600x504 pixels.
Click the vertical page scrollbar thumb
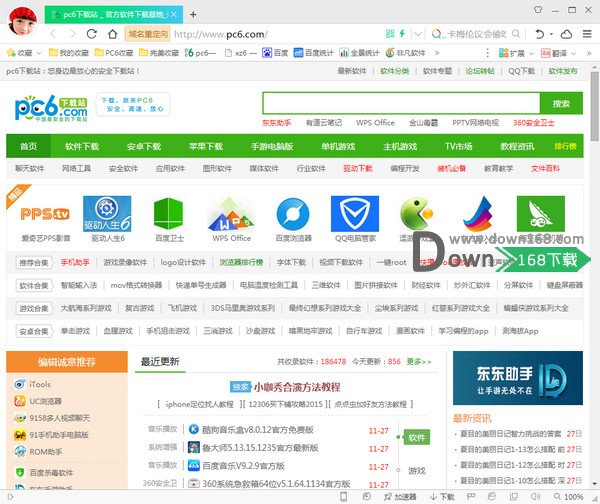coord(595,106)
